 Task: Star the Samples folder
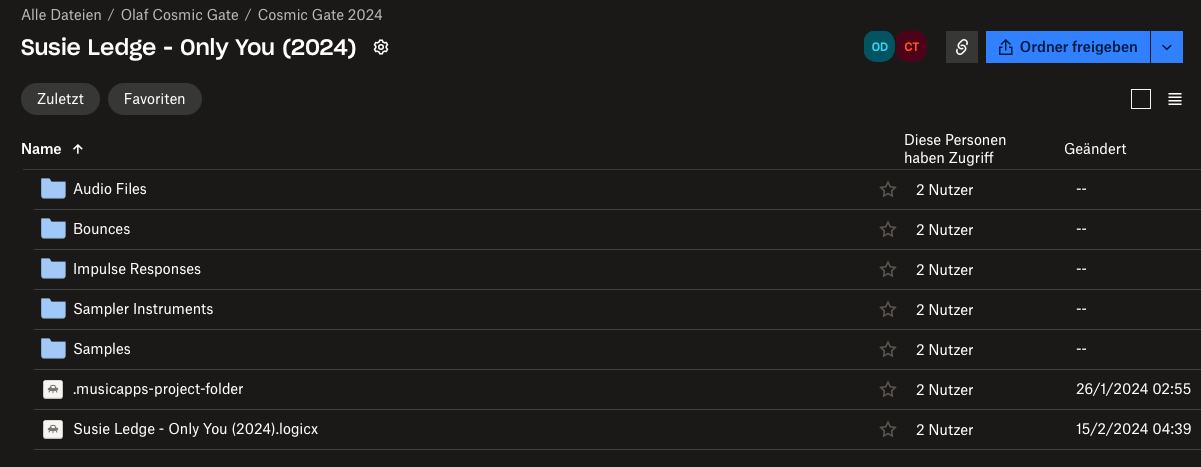pos(888,350)
